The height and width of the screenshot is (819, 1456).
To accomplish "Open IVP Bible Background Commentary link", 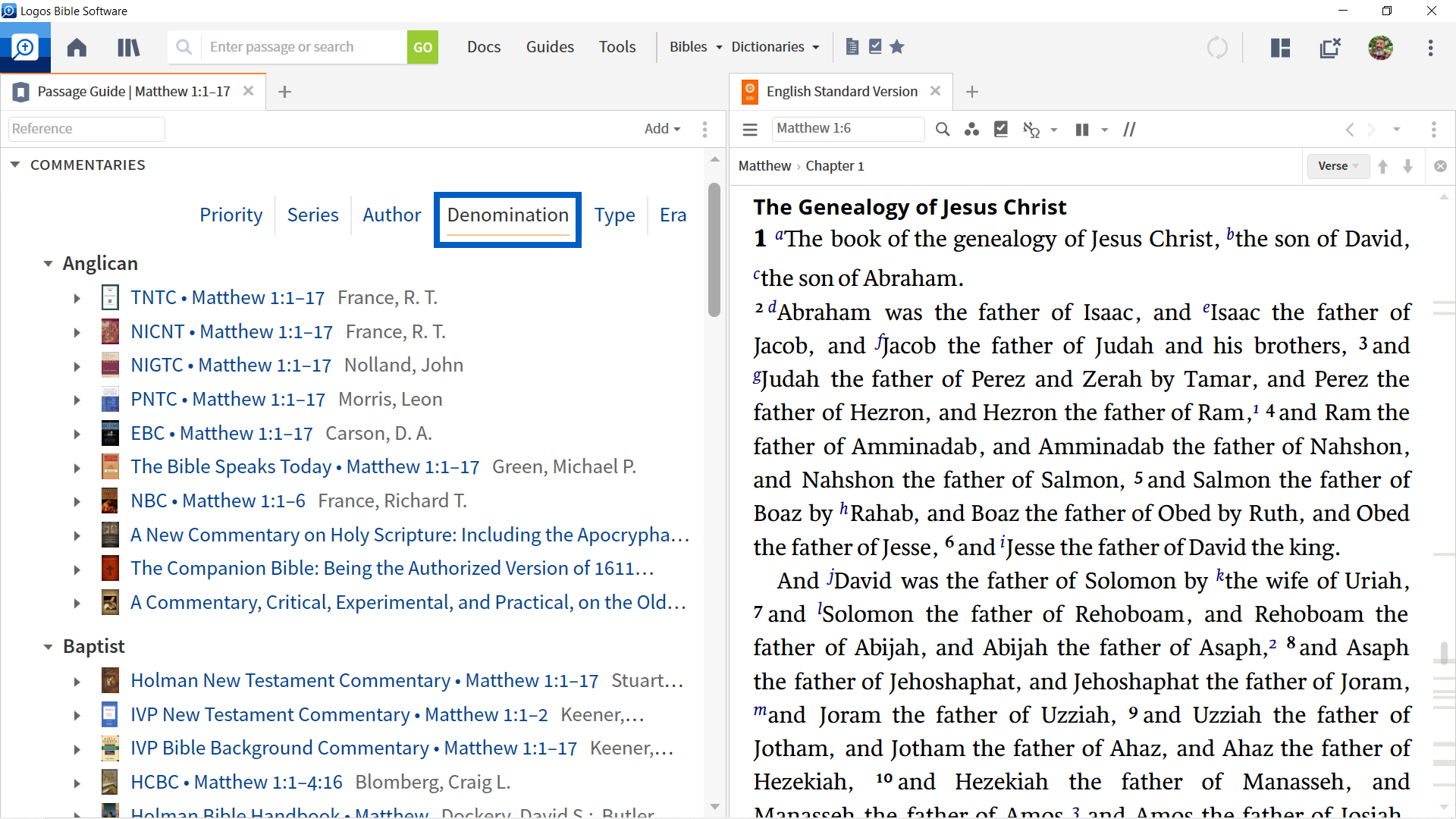I will (x=353, y=748).
